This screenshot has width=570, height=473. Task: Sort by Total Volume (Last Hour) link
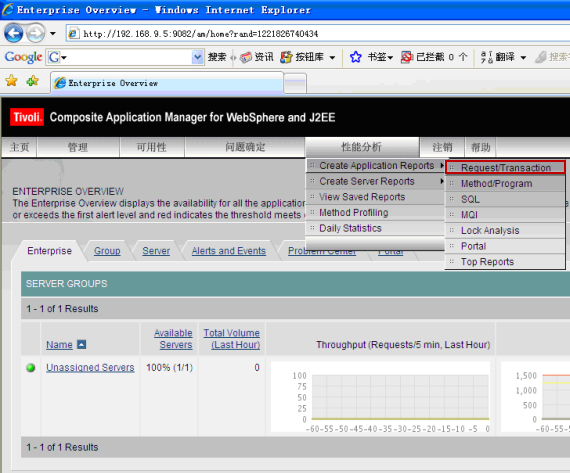(x=232, y=339)
